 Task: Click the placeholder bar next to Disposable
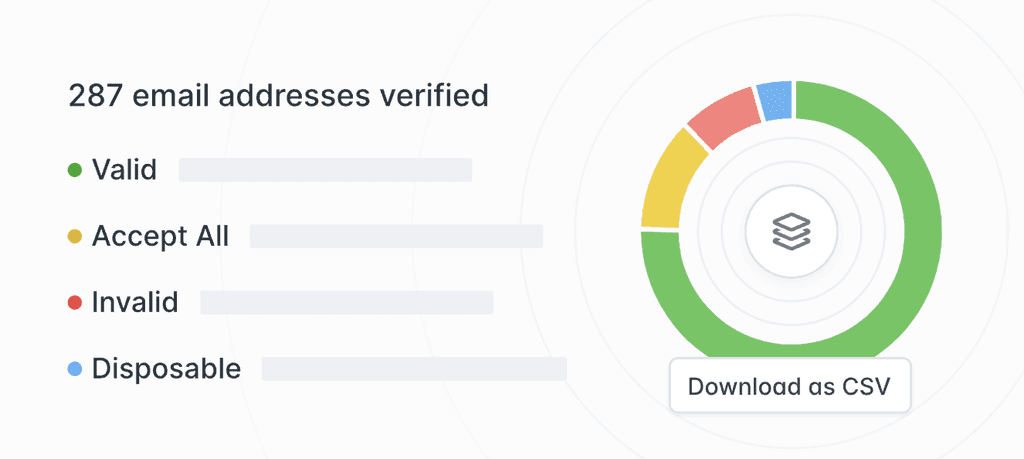(414, 368)
